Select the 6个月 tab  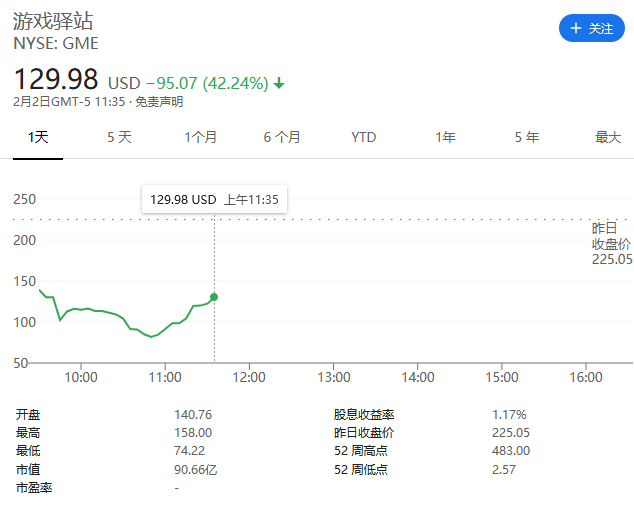coord(282,137)
